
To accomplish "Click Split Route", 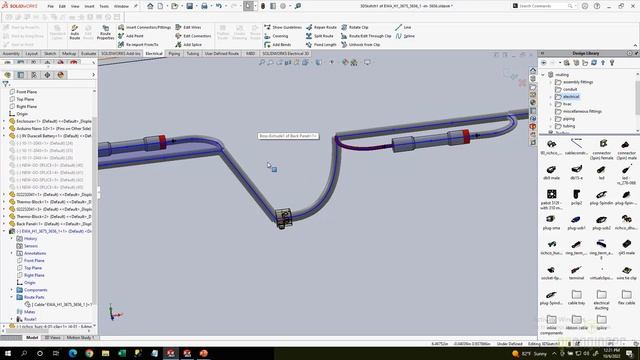I will click(x=320, y=36).
